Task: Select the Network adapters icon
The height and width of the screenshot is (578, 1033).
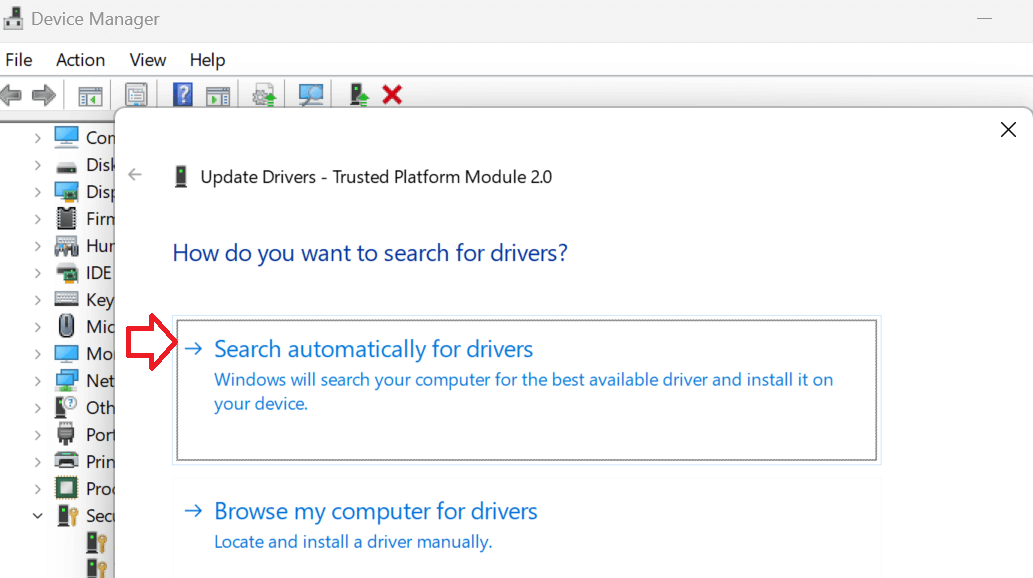Action: pyautogui.click(x=67, y=380)
